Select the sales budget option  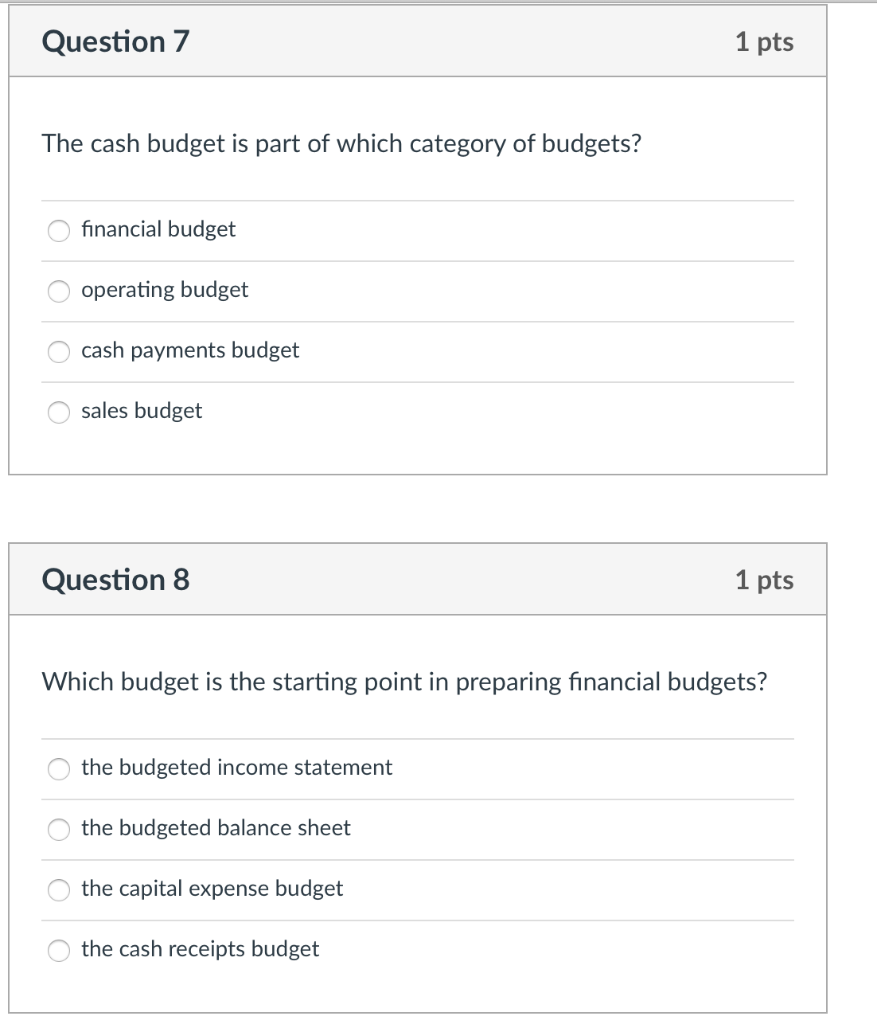[x=57, y=411]
